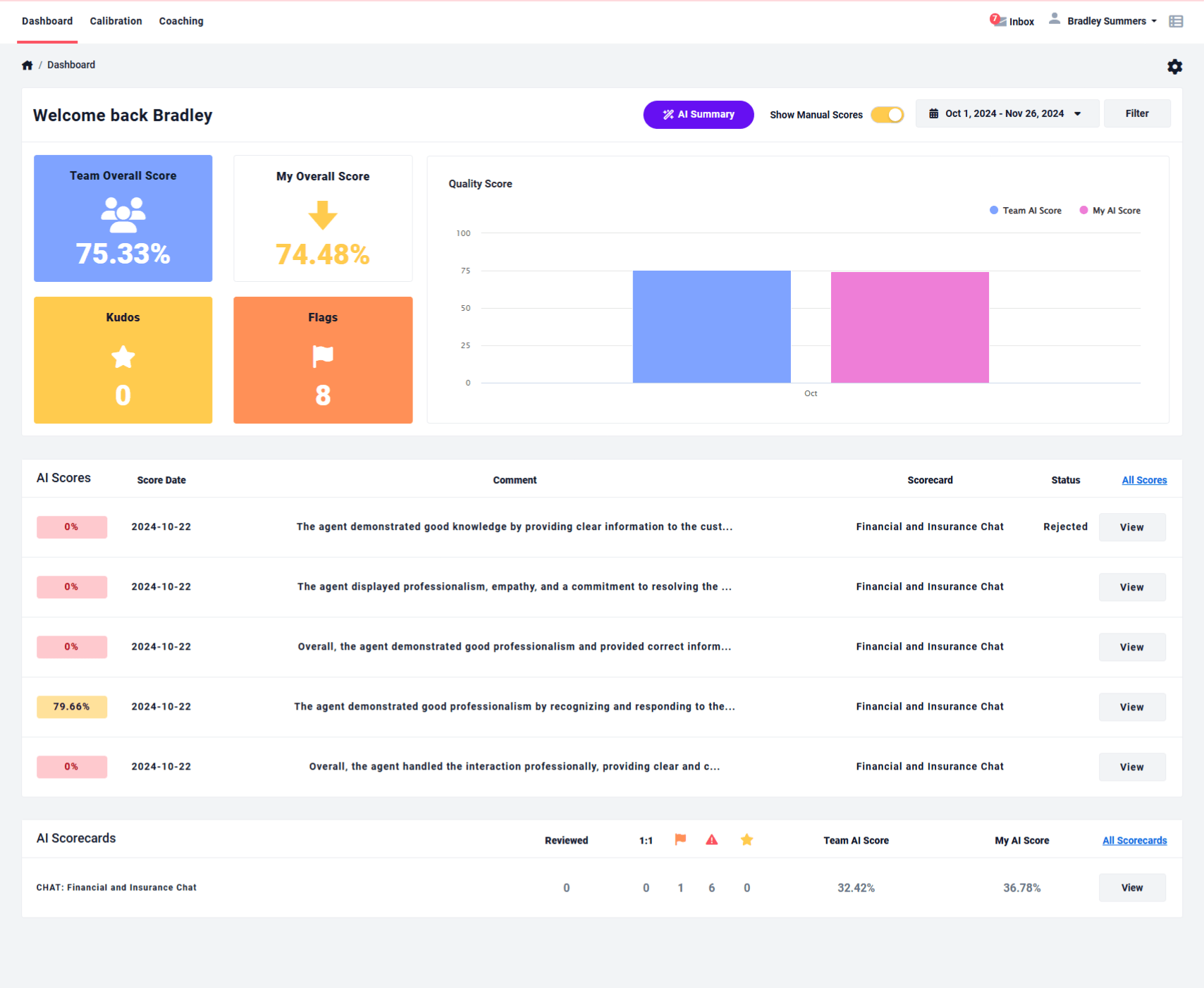Switch to the Coaching tab
The width and height of the screenshot is (1204, 988).
click(x=181, y=21)
